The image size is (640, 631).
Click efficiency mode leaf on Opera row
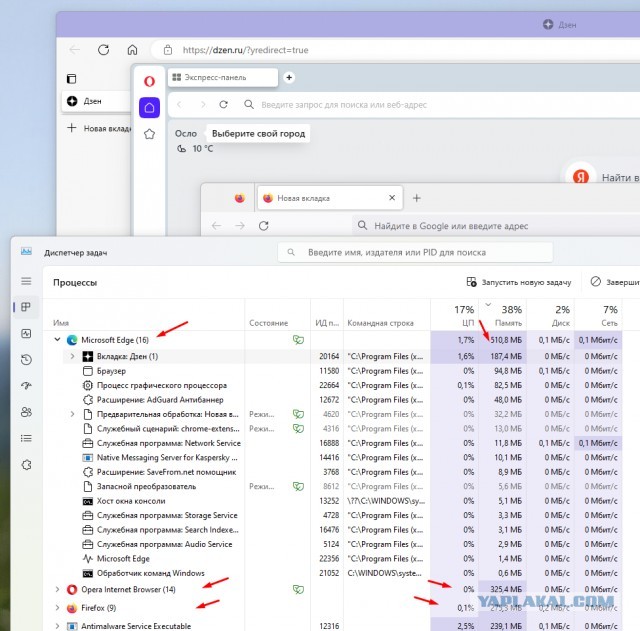point(298,589)
